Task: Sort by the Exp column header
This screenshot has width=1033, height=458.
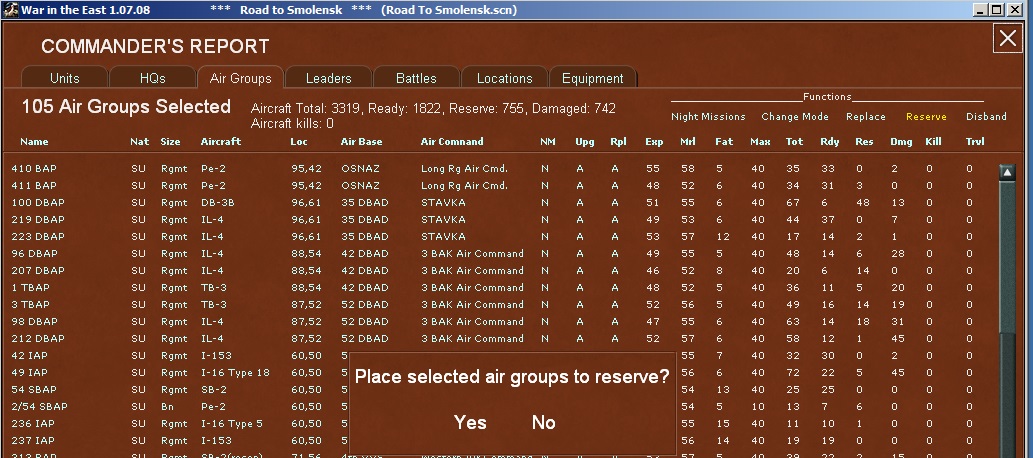Action: coord(654,142)
